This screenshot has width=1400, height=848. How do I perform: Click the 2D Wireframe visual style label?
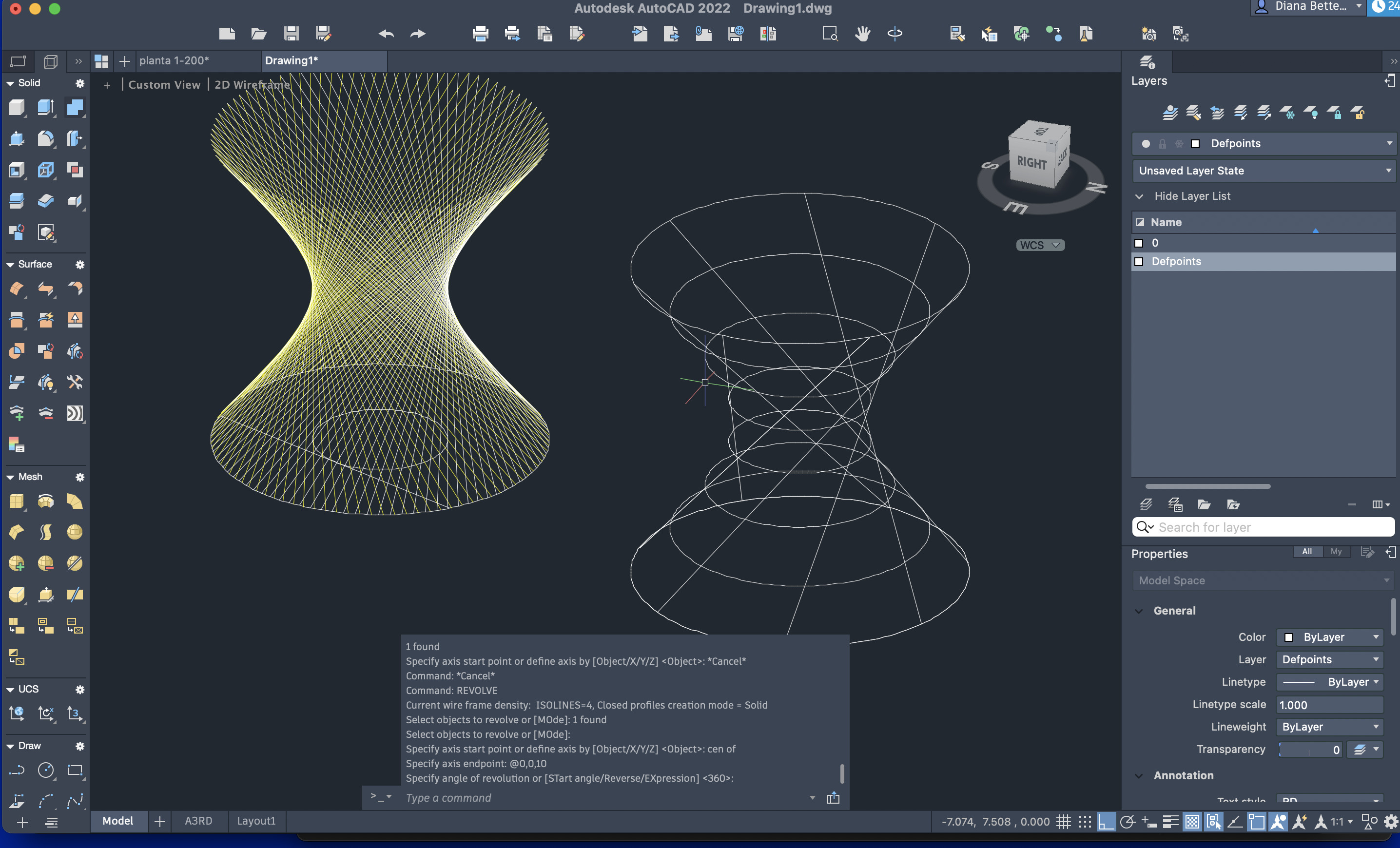point(252,85)
